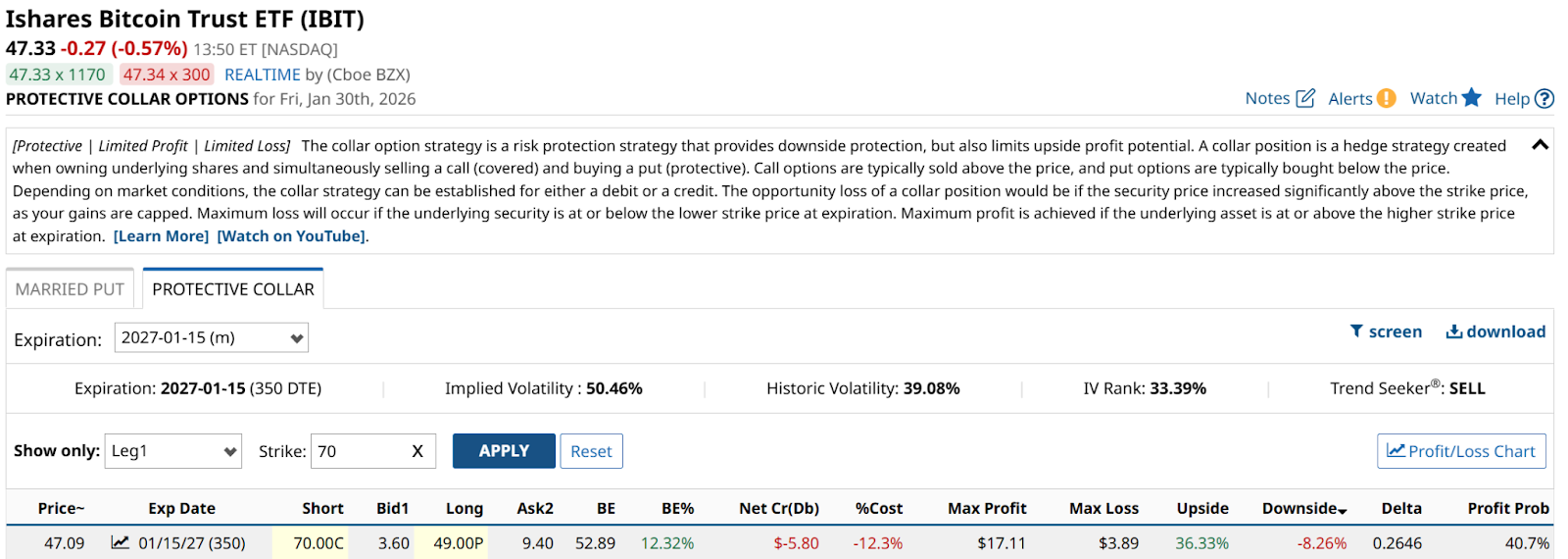
Task: Click the screen filter funnel icon
Action: 1356,331
